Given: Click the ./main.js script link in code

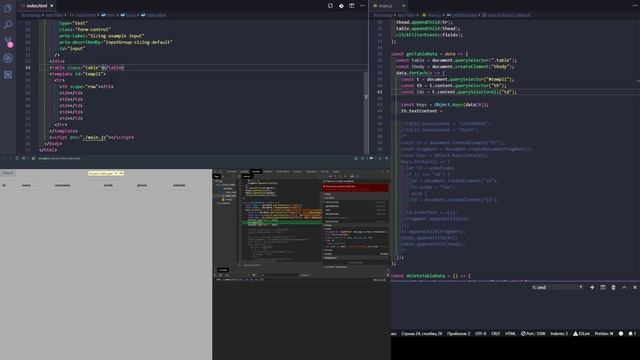Looking at the screenshot, I should coord(94,138).
